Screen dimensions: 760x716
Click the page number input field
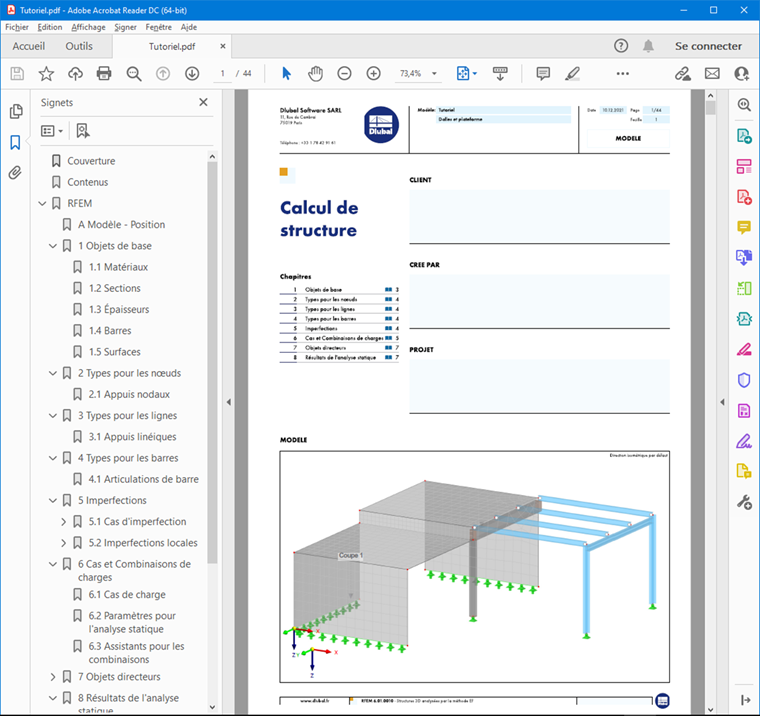point(222,74)
